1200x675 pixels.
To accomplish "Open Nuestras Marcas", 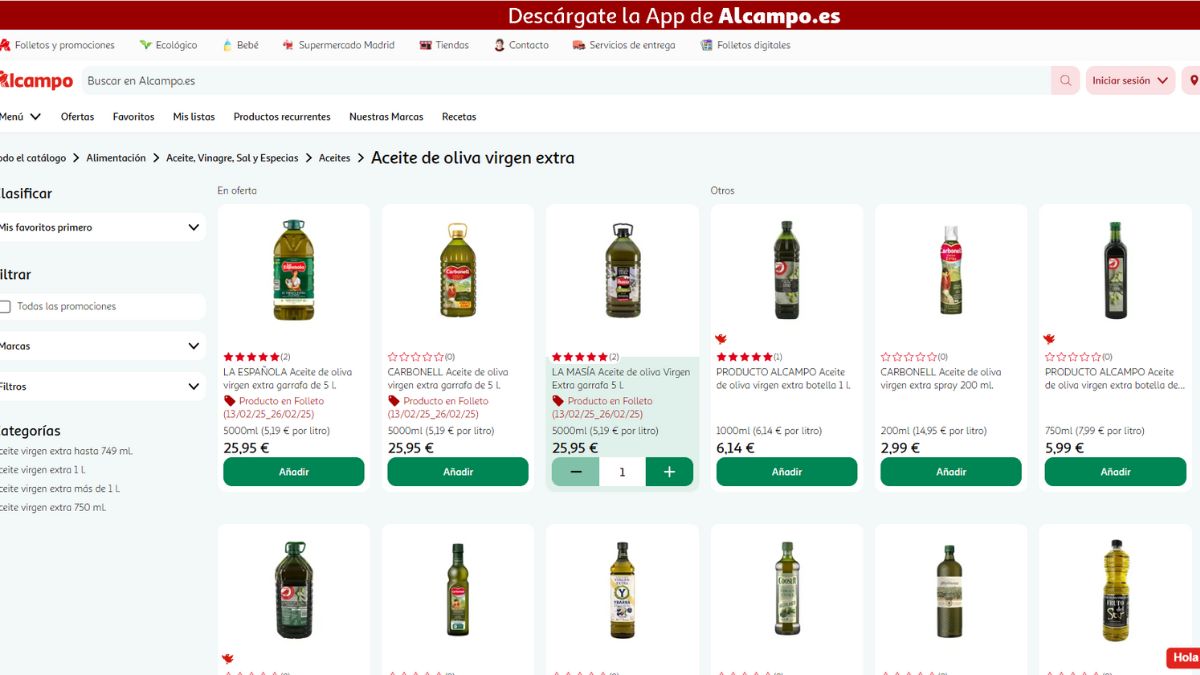I will 386,117.
